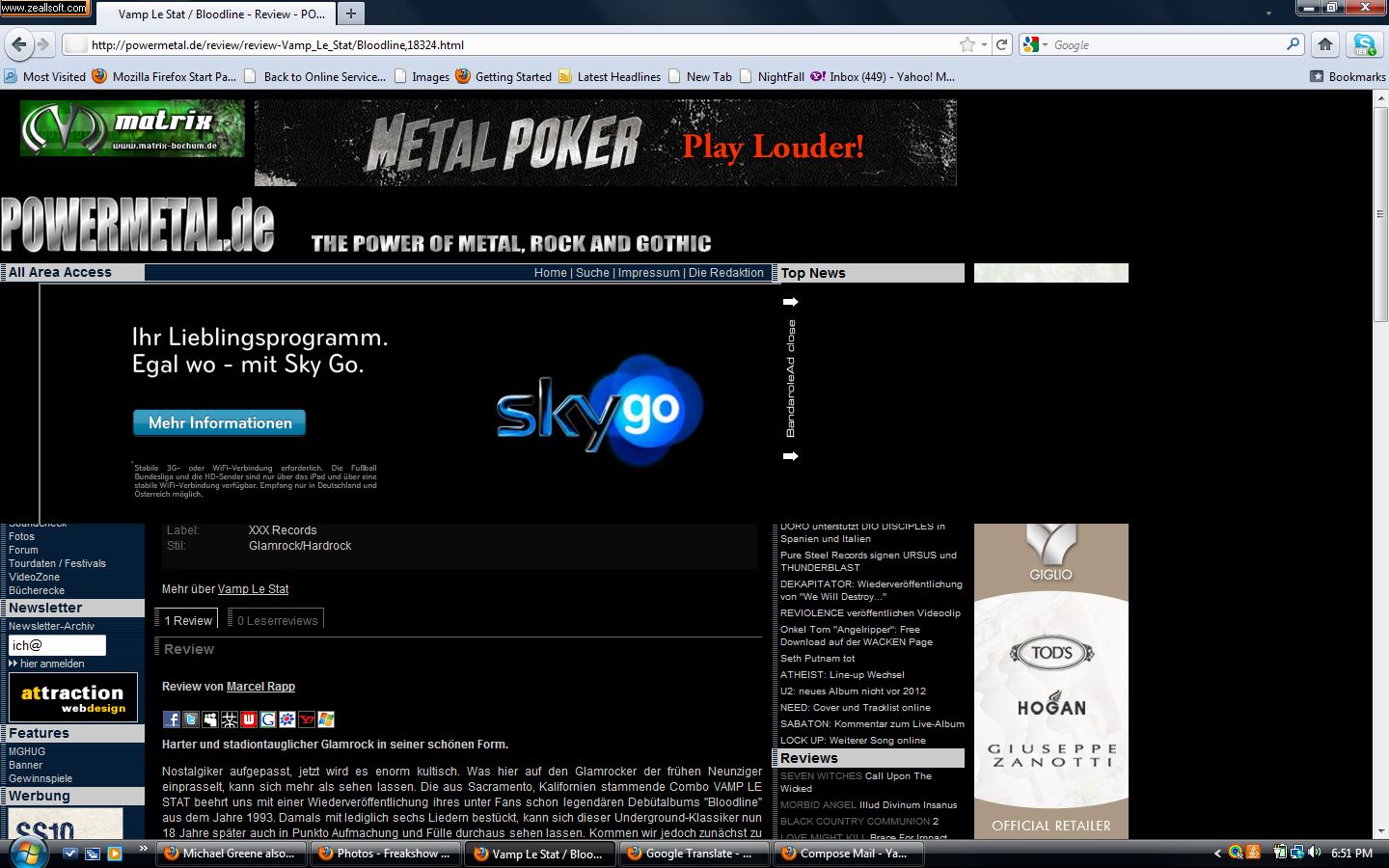Image resolution: width=1389 pixels, height=868 pixels.
Task: Open the Getting Started bookmark
Action: (x=504, y=76)
